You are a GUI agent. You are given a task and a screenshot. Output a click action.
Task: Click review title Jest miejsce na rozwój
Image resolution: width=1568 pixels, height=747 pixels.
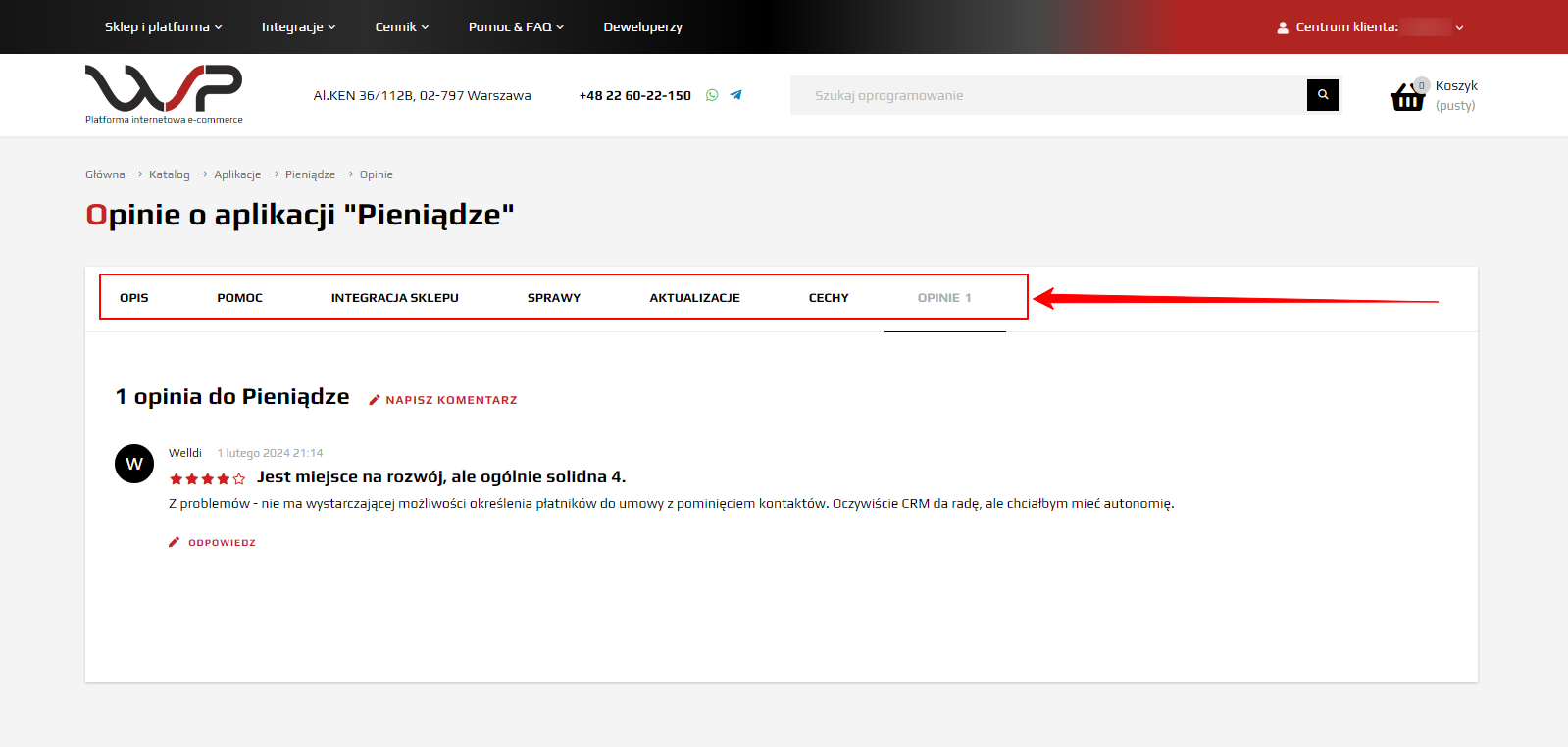tap(441, 477)
